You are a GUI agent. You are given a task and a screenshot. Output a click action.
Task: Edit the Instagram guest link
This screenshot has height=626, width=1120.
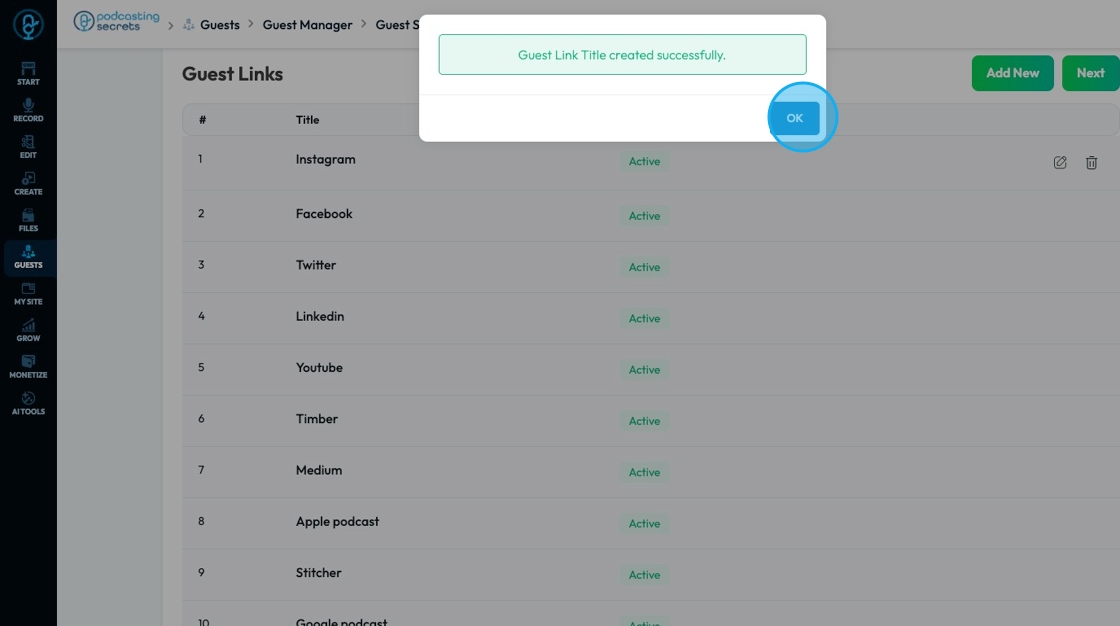1060,162
